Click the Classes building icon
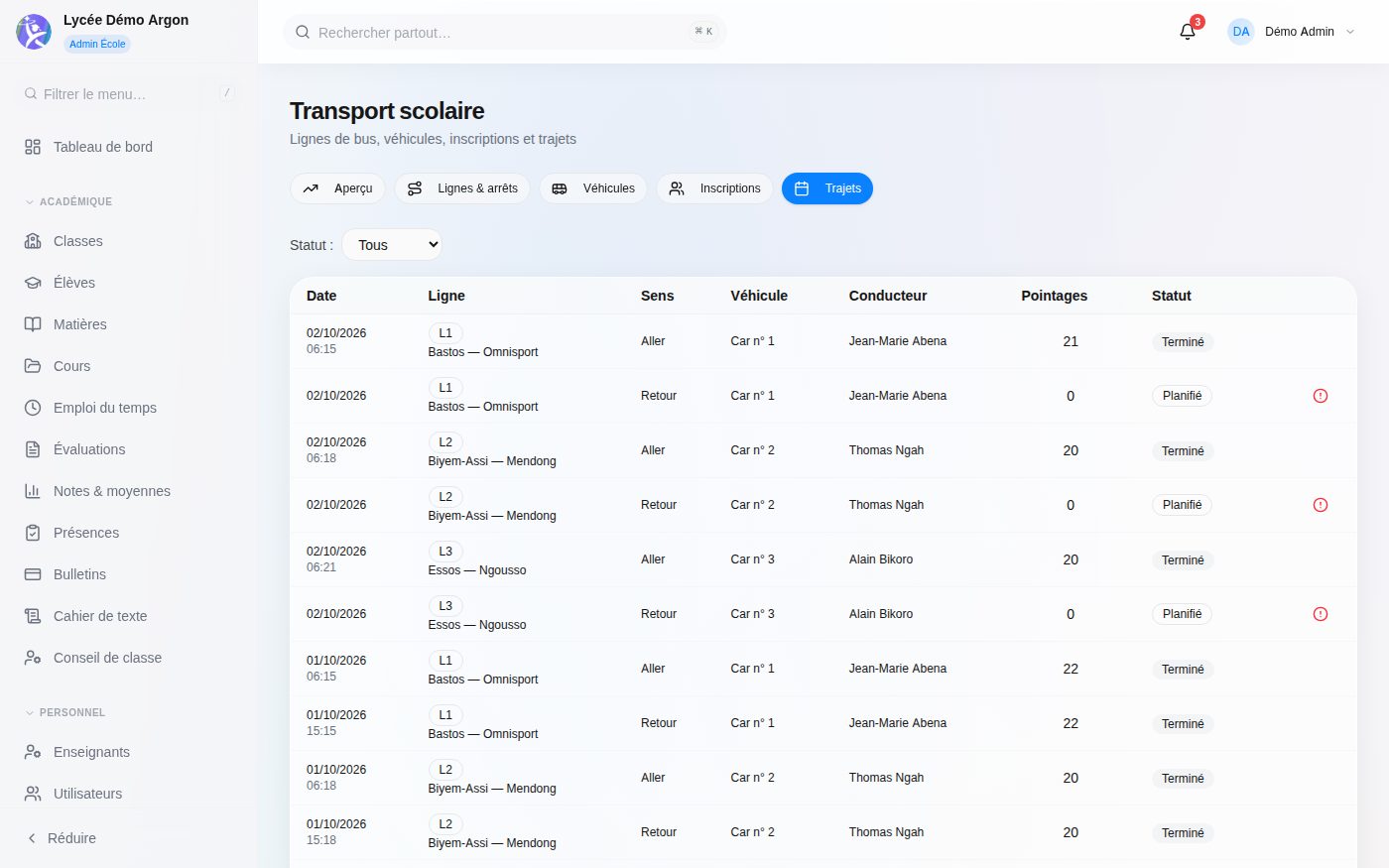 pyautogui.click(x=33, y=241)
